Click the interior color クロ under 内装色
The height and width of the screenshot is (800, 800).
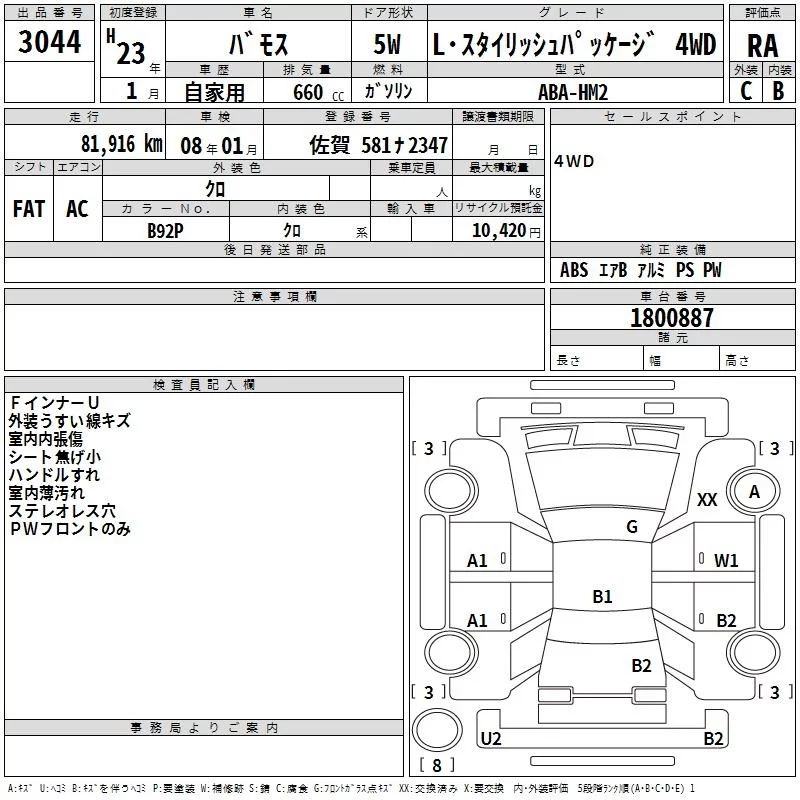(x=292, y=231)
